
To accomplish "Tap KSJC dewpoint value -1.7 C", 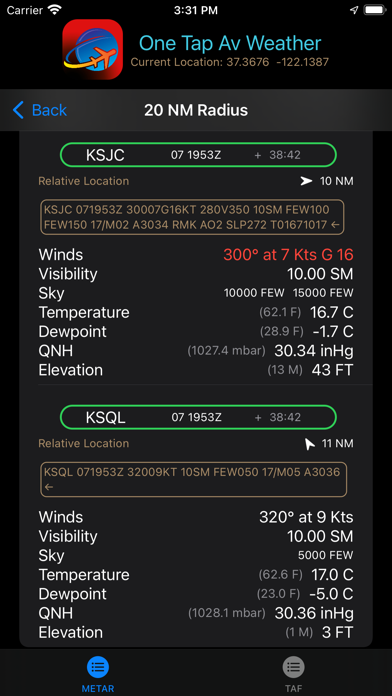I will tap(332, 332).
